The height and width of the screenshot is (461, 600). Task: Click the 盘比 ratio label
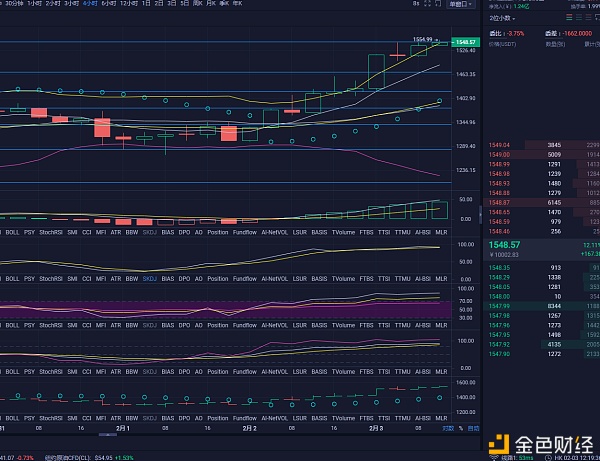tap(495, 34)
